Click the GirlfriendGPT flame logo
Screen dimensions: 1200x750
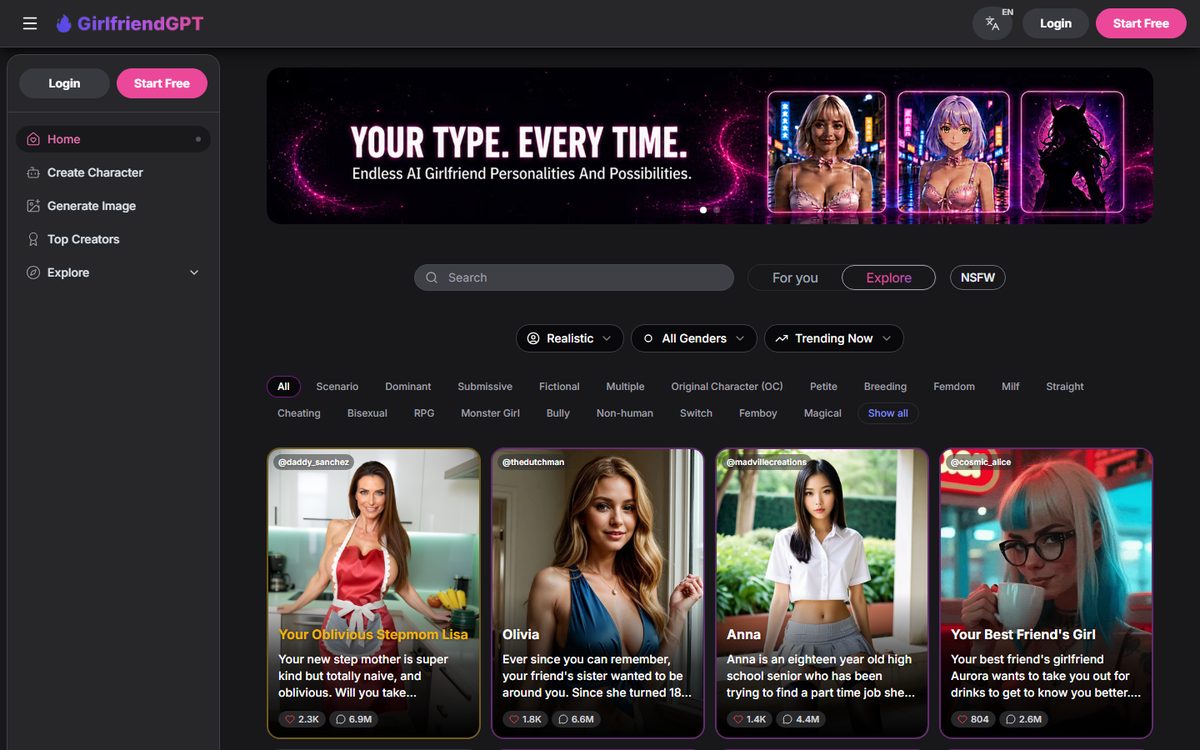click(x=64, y=23)
